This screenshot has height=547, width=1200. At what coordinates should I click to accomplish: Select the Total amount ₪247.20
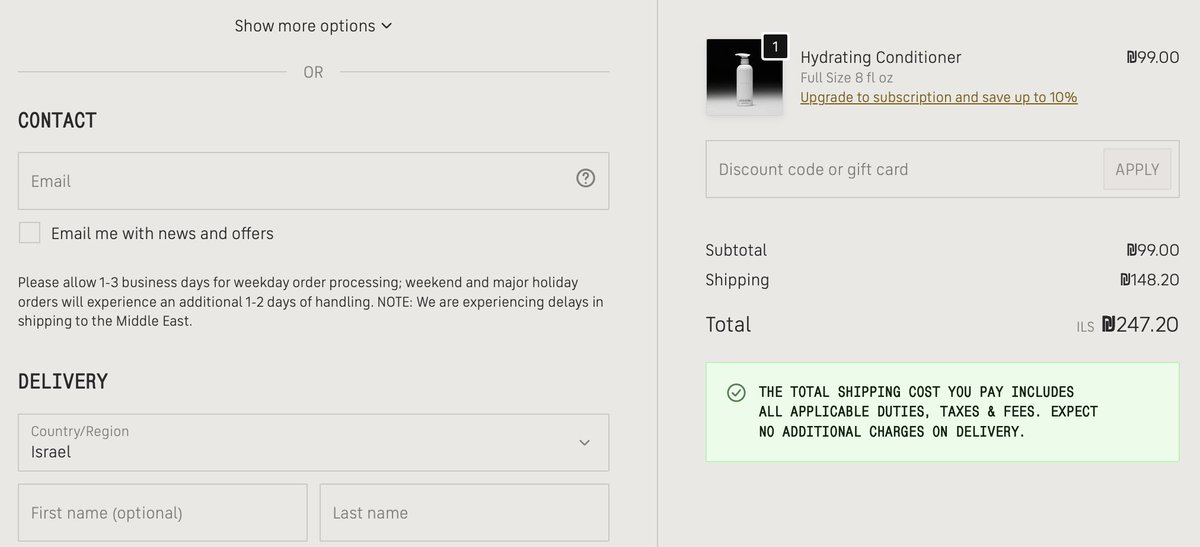tap(1140, 324)
